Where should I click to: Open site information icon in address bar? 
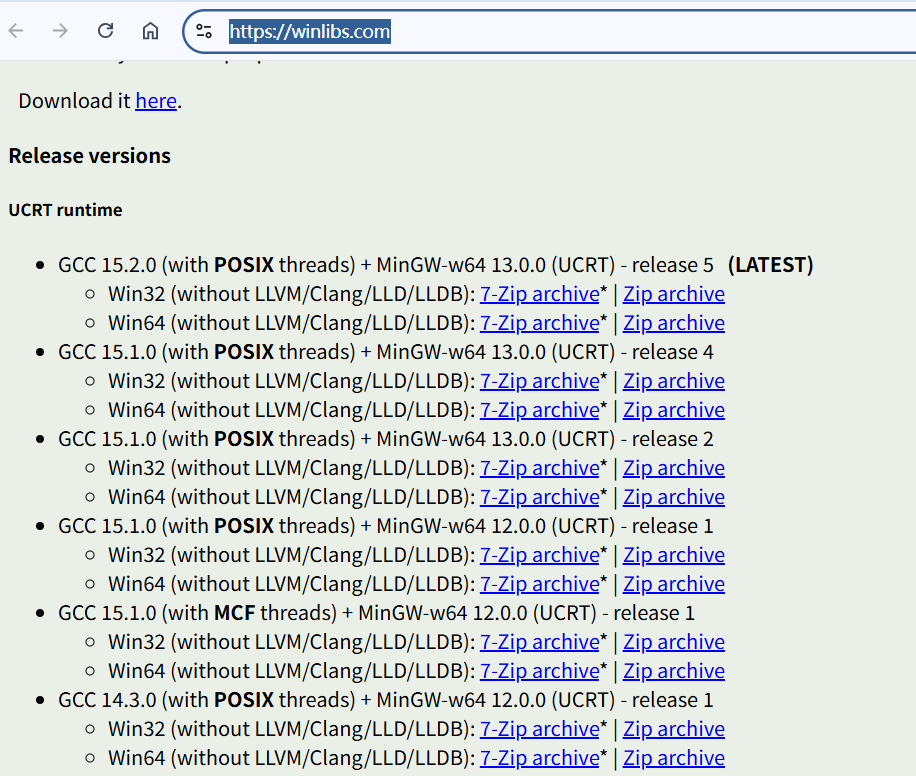pos(204,31)
